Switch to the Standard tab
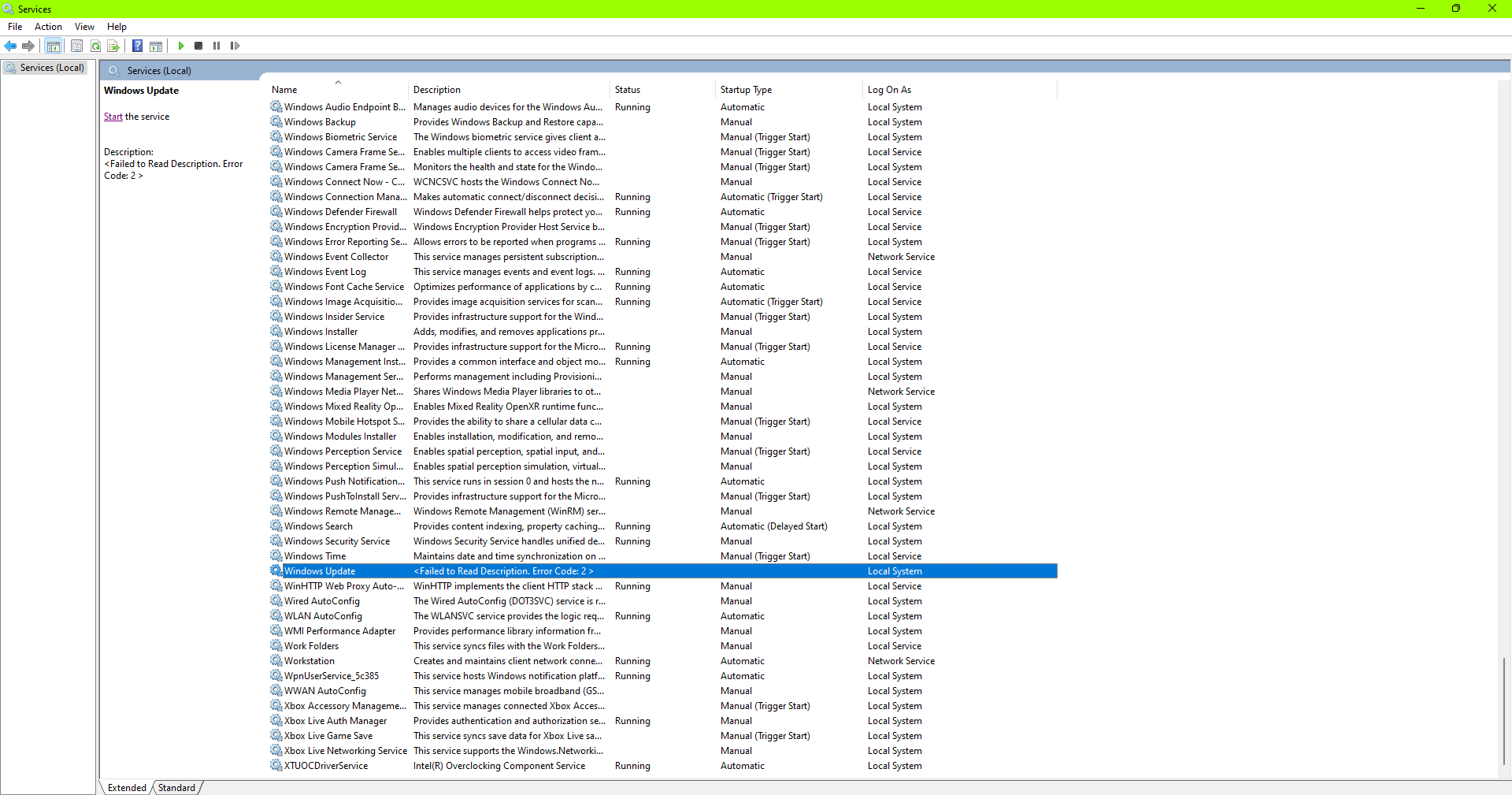1512x795 pixels. [x=176, y=788]
